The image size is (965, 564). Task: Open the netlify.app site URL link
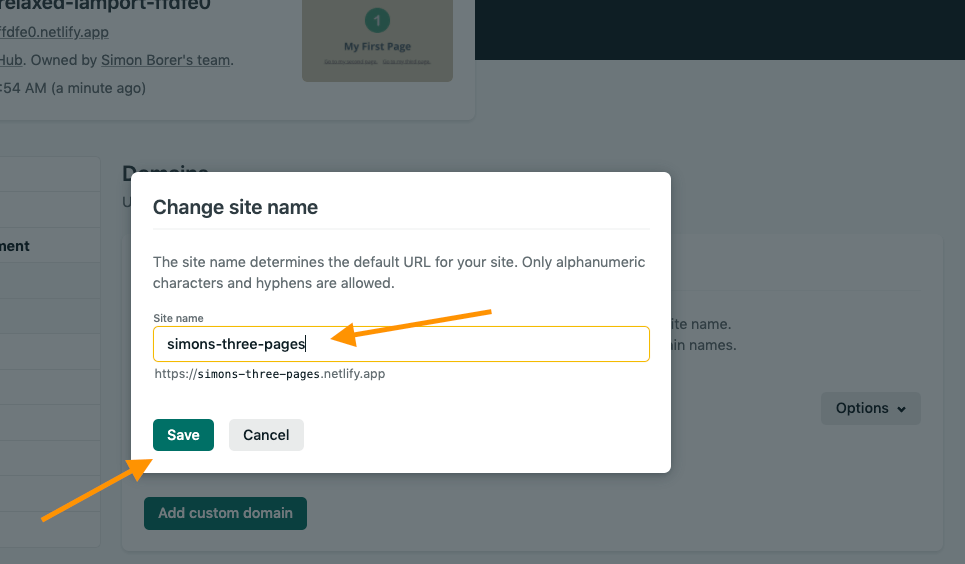[x=55, y=32]
